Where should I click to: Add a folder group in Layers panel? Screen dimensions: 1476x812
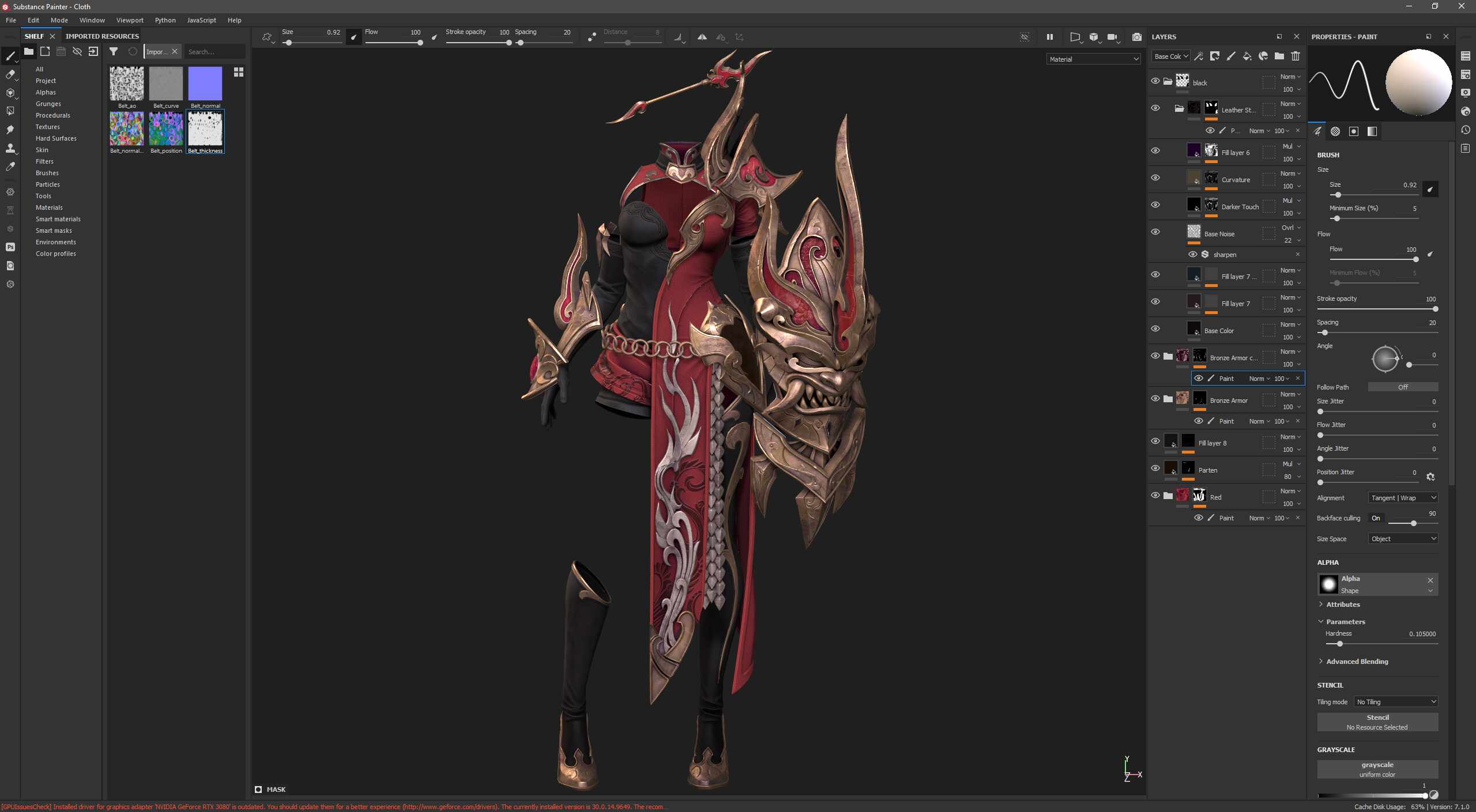click(1279, 56)
